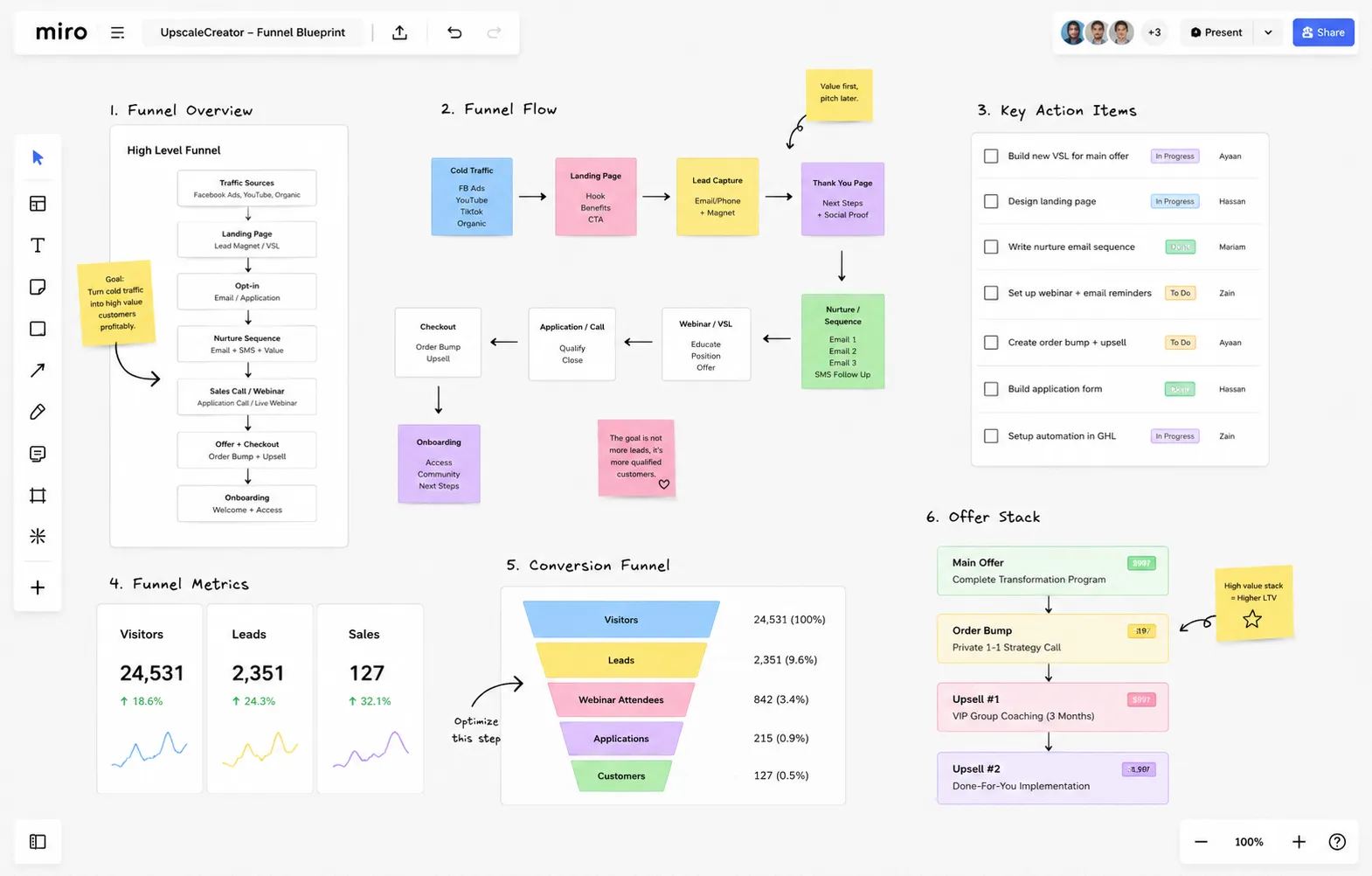Select the Pen drawing tool
The image size is (1372, 876).
coord(38,412)
